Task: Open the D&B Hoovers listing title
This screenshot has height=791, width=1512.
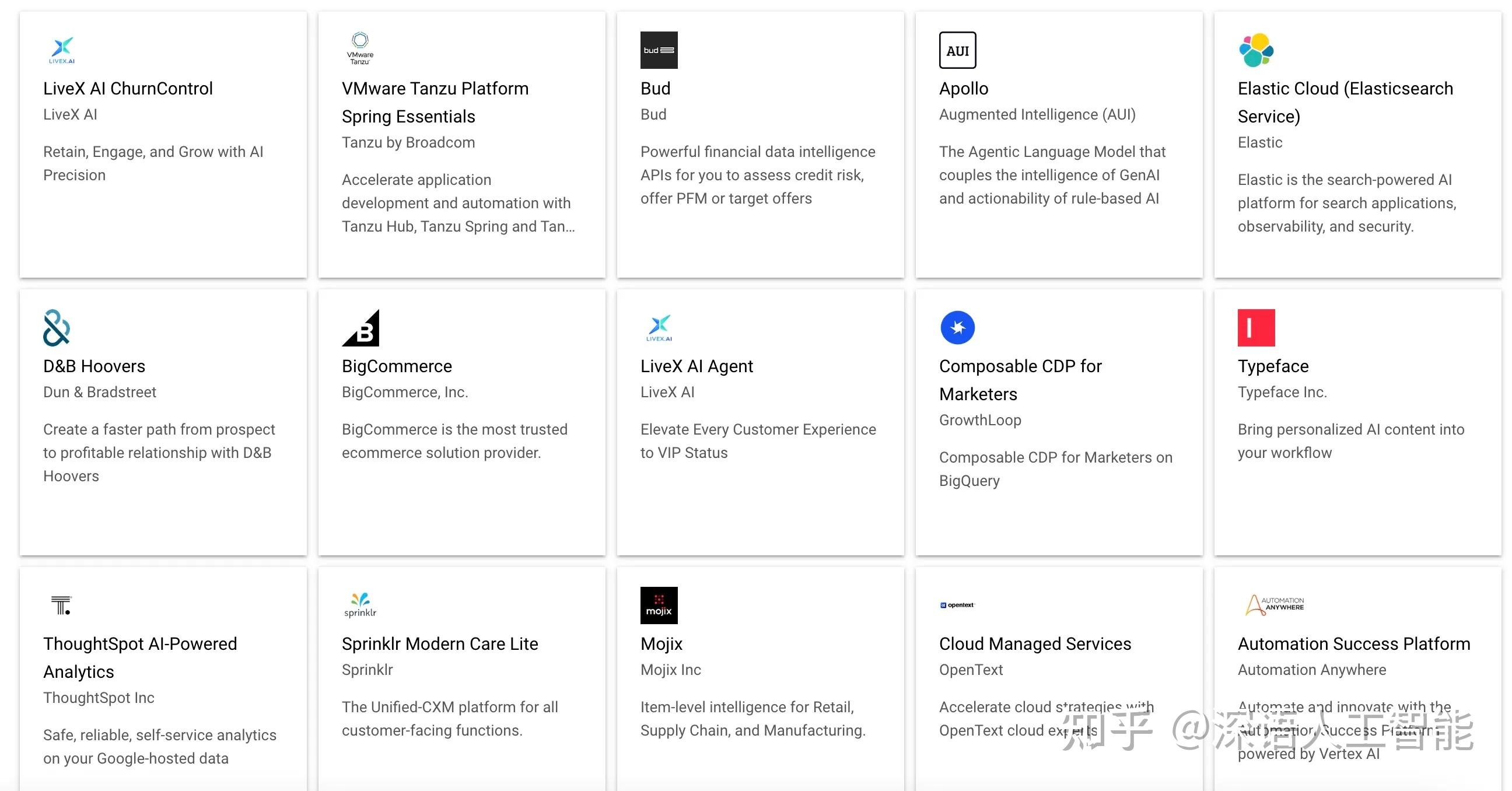Action: (x=94, y=366)
